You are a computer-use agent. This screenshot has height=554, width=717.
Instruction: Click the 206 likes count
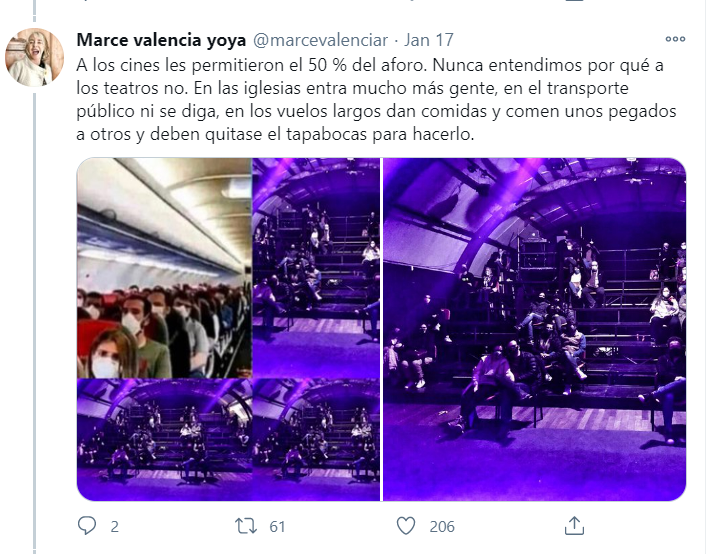click(442, 527)
